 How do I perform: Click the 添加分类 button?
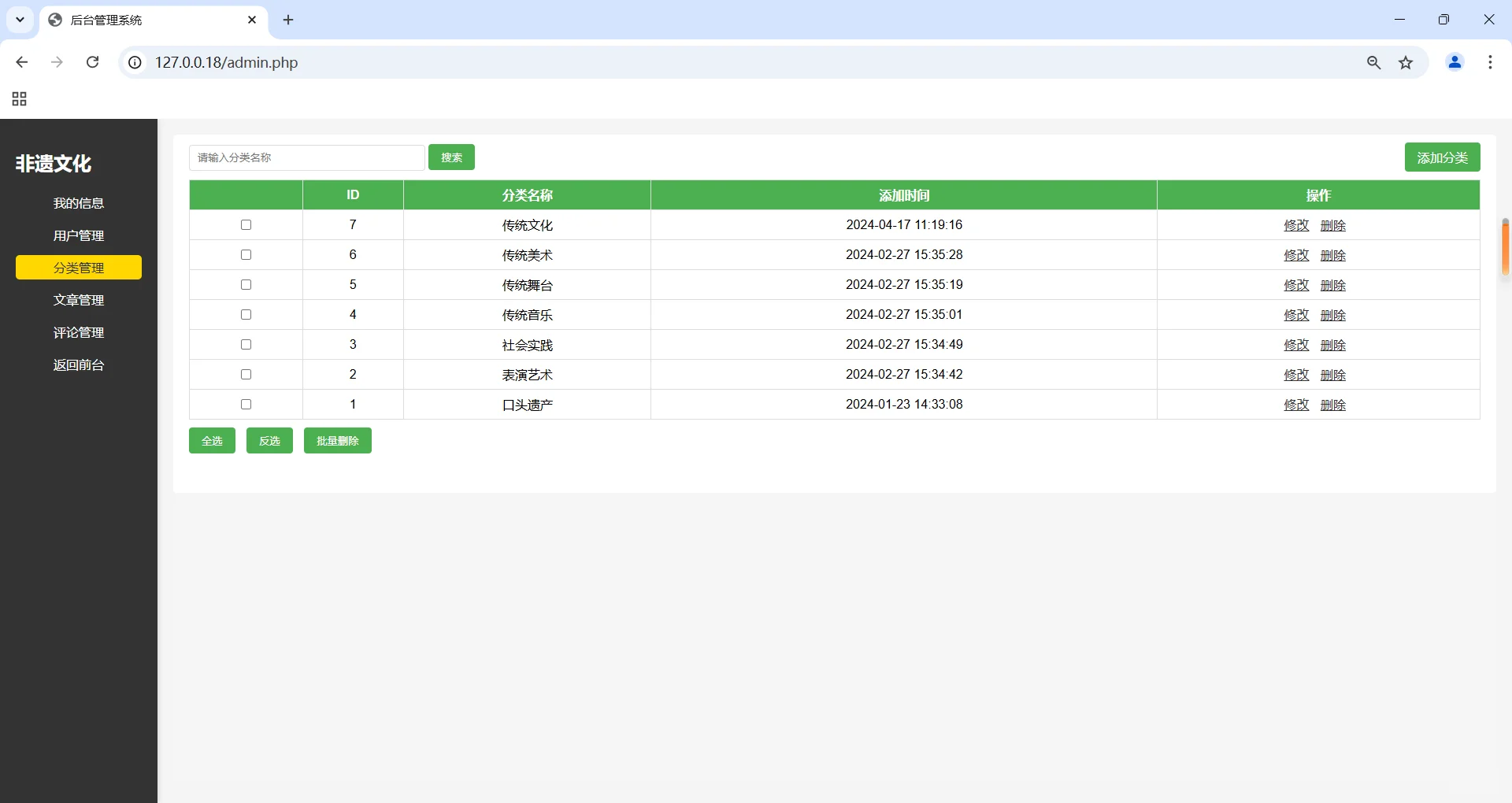(x=1443, y=157)
